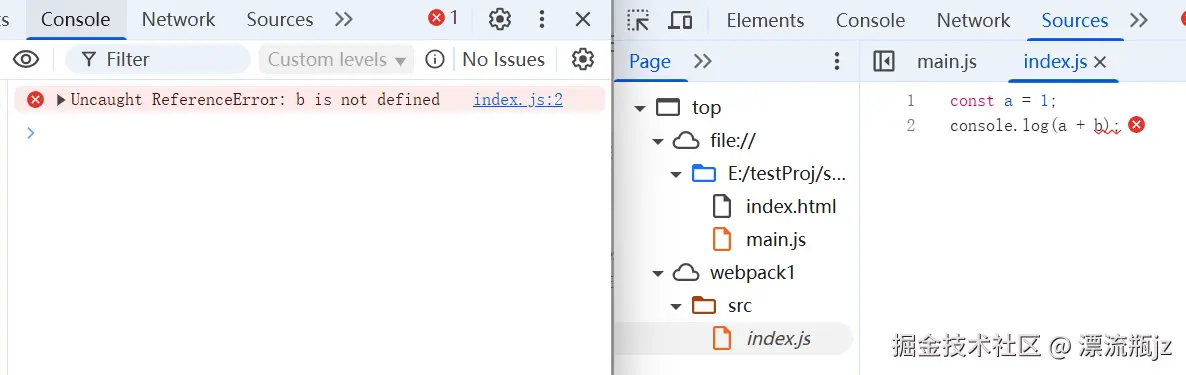Screen dimensions: 1186x375
Task: Close the left DevTools panel
Action: [x=582, y=20]
